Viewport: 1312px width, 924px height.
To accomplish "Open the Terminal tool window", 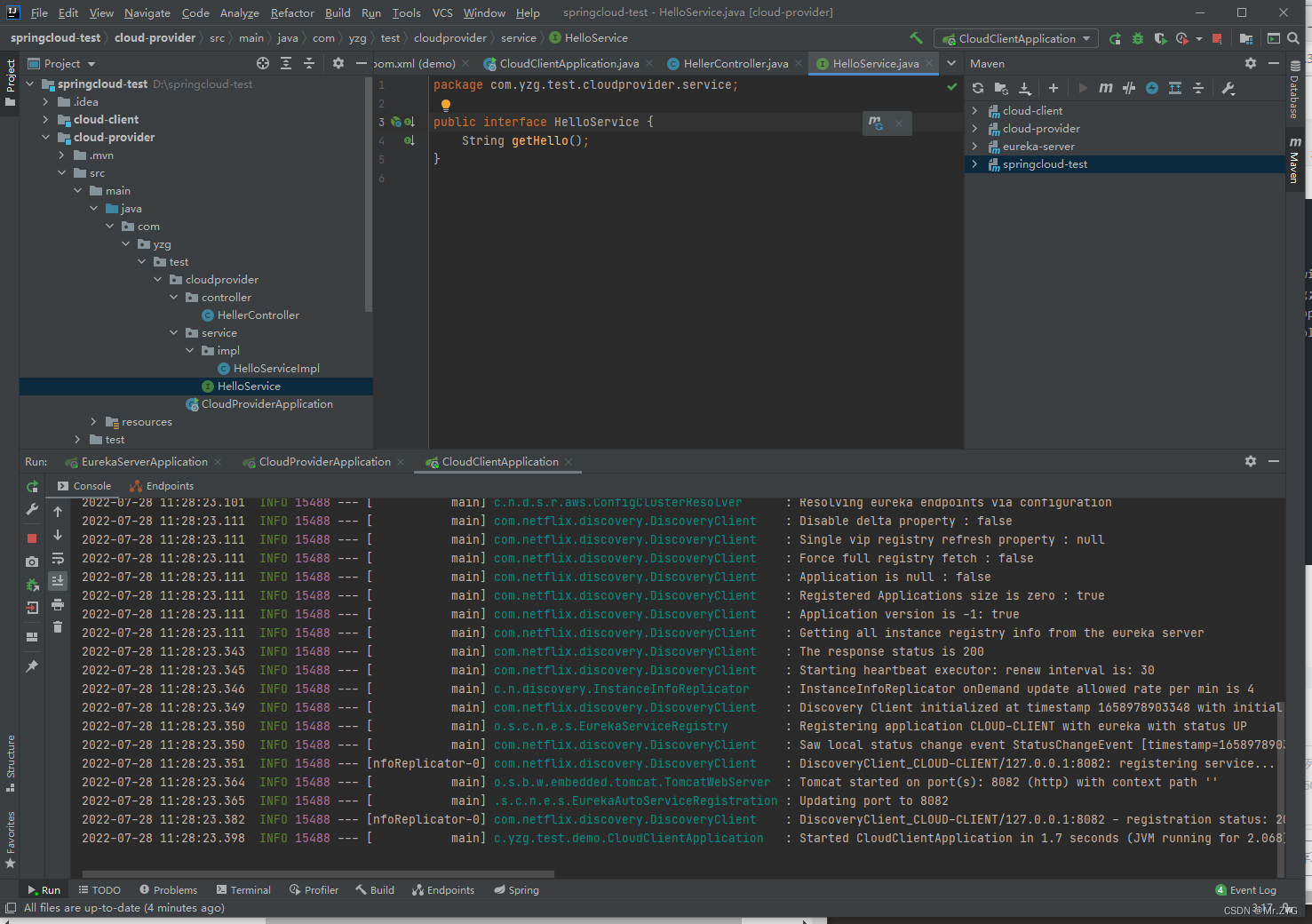I will 243,890.
